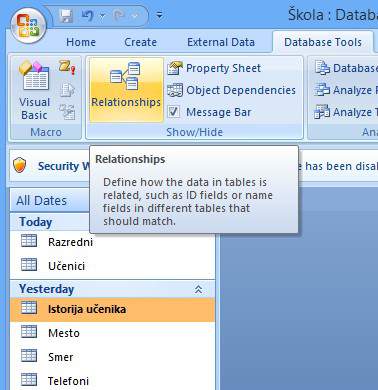
Task: Click Convert Macros to Visual Basic icon
Action: click(67, 112)
